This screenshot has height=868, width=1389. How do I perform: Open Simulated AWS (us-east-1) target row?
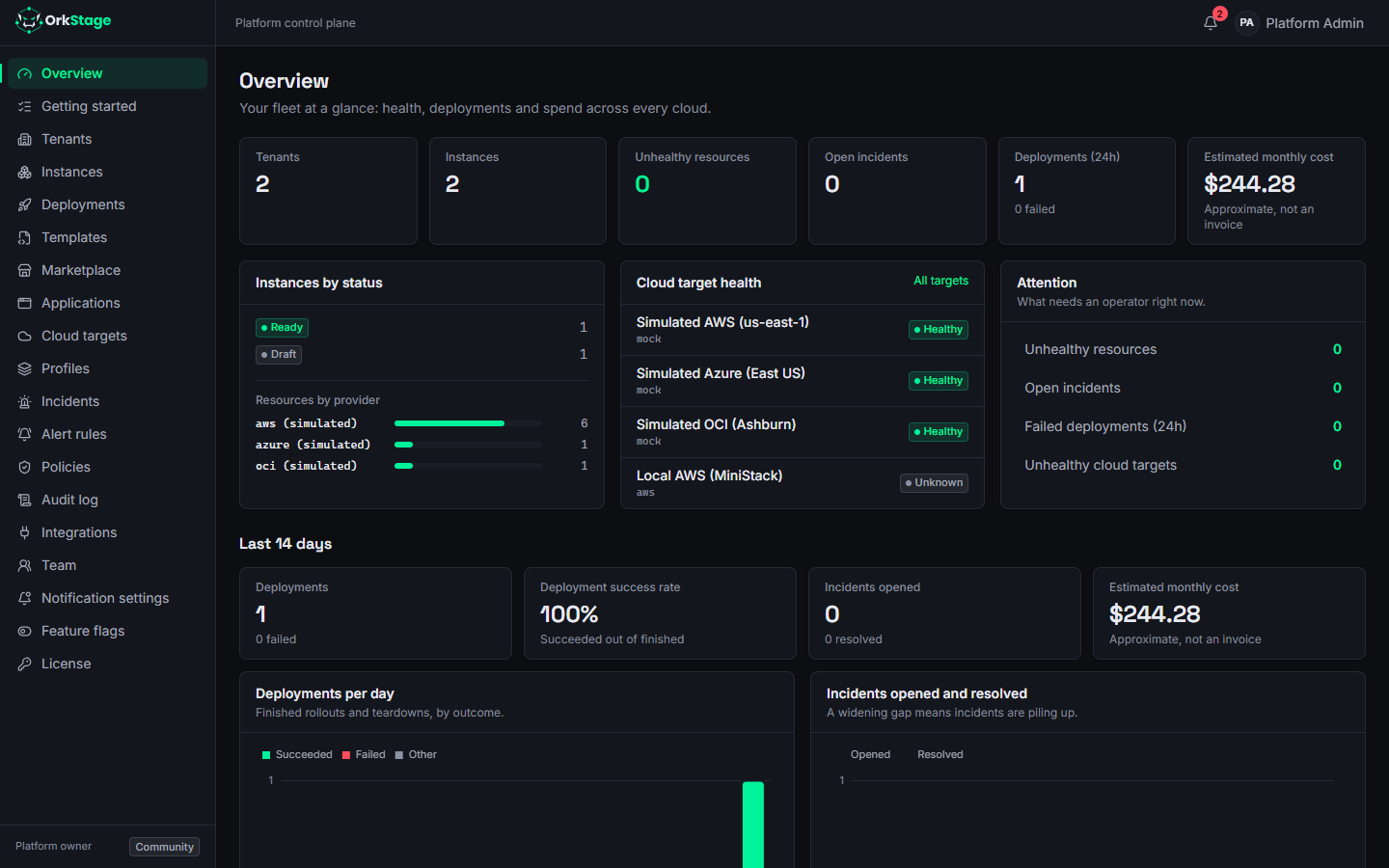tap(803, 330)
